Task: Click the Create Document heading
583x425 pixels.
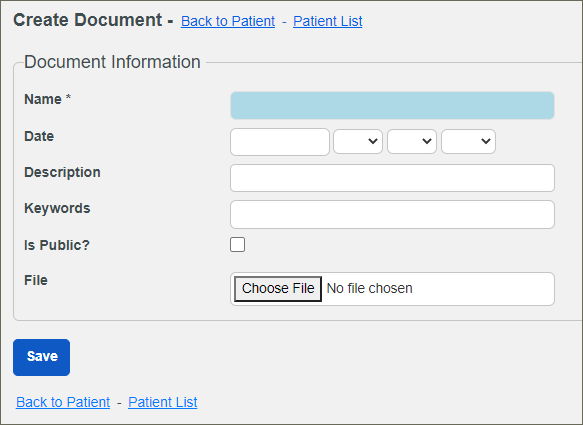Action: pyautogui.click(x=88, y=20)
